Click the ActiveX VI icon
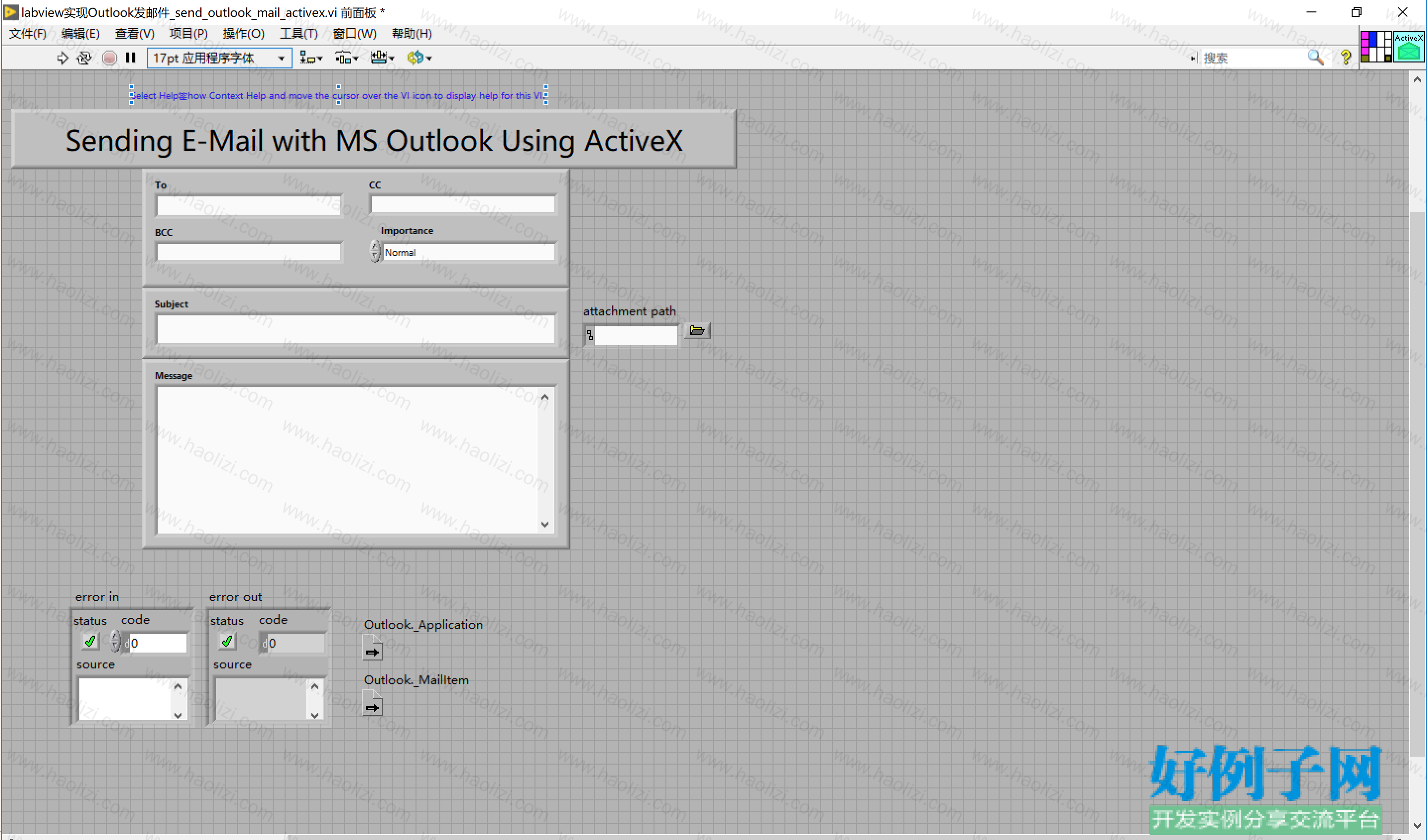This screenshot has height=840, width=1427. 1409,47
